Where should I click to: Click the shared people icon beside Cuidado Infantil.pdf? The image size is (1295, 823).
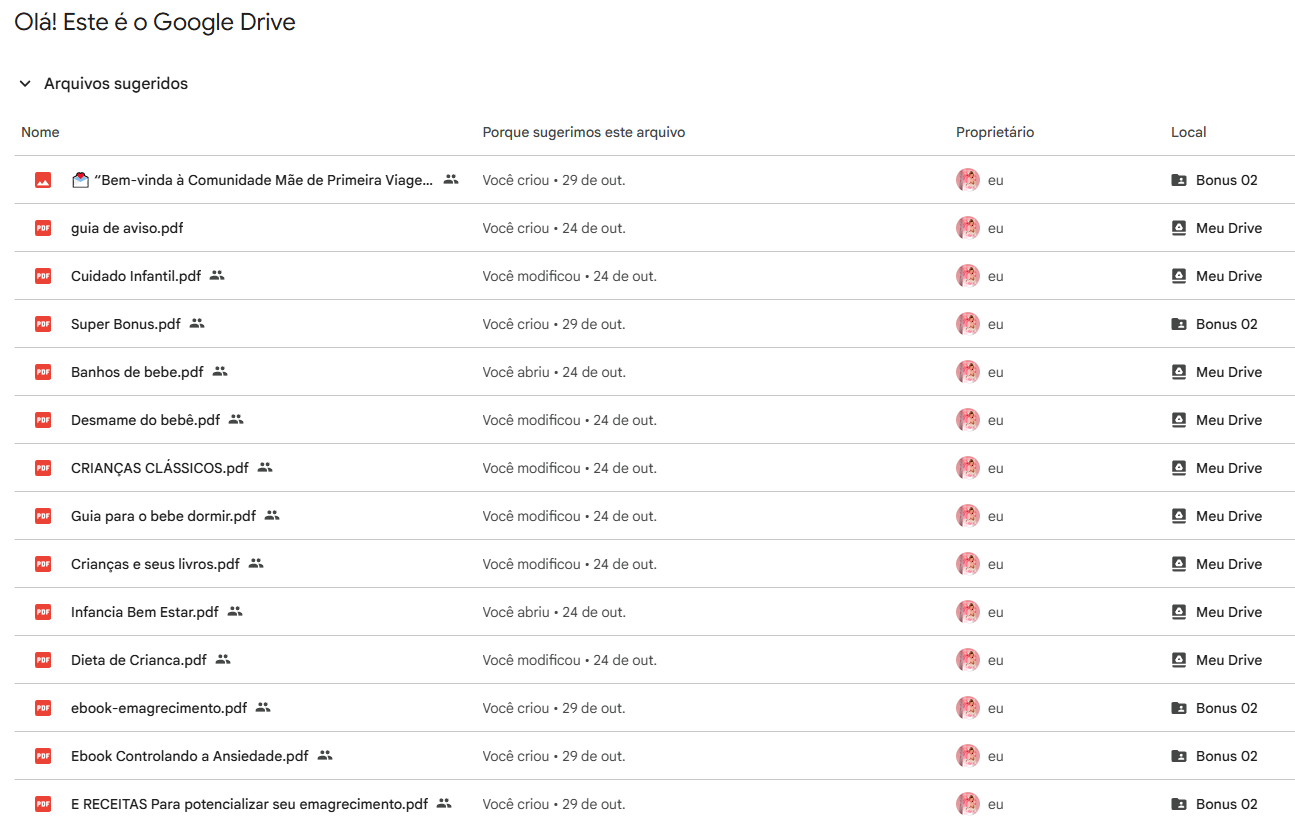(217, 276)
